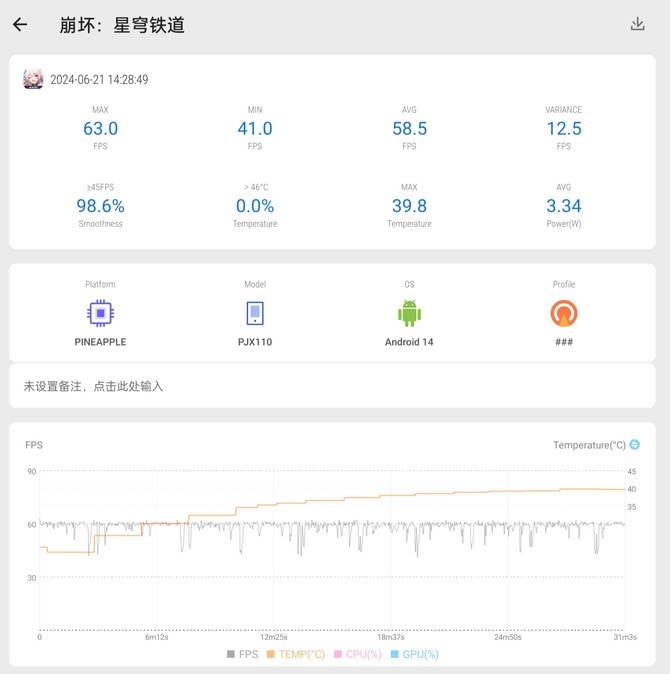
Task: Click the Android 14 robot icon
Action: click(409, 313)
